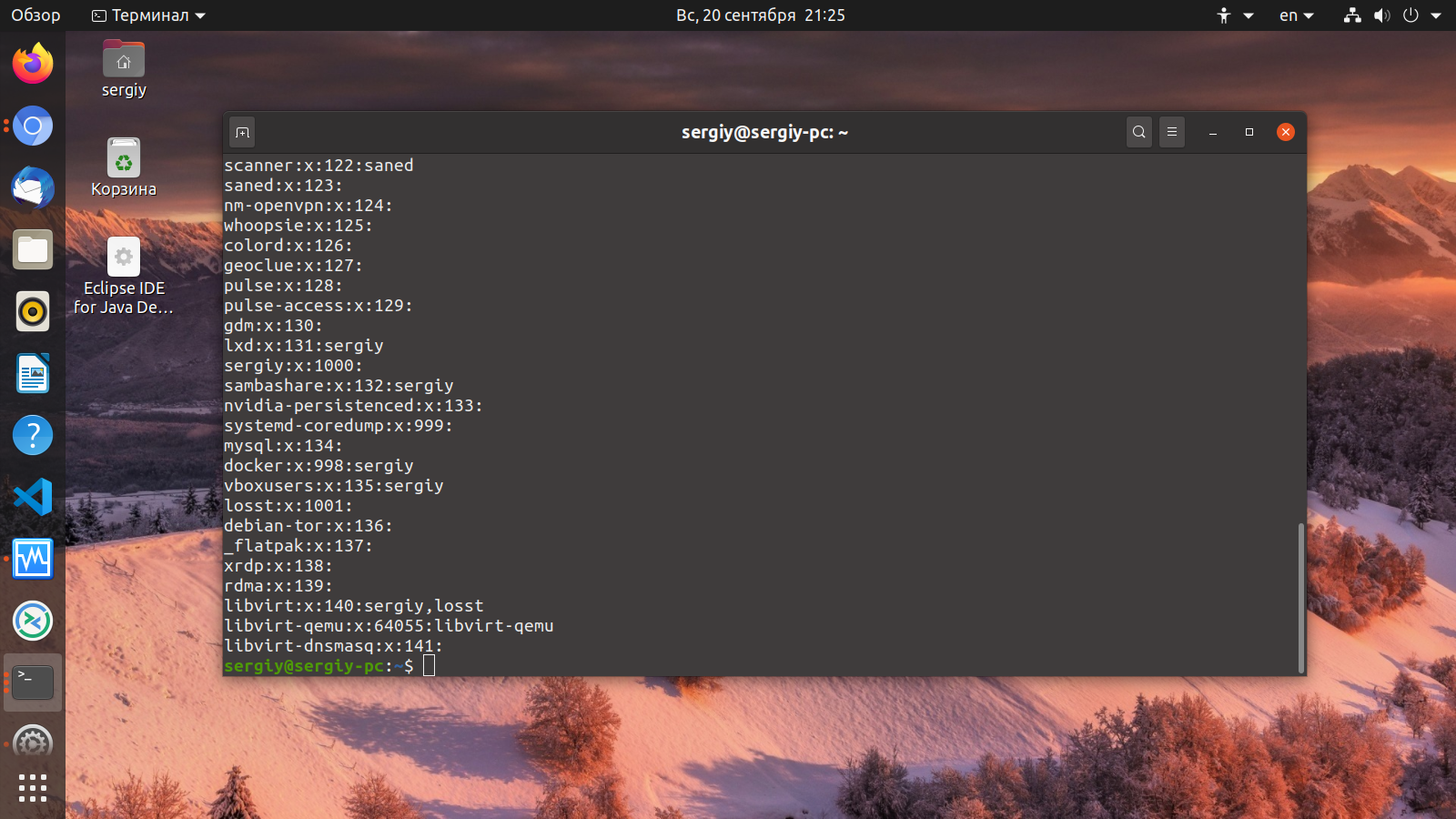Minimize the terminal window

coord(1213,132)
